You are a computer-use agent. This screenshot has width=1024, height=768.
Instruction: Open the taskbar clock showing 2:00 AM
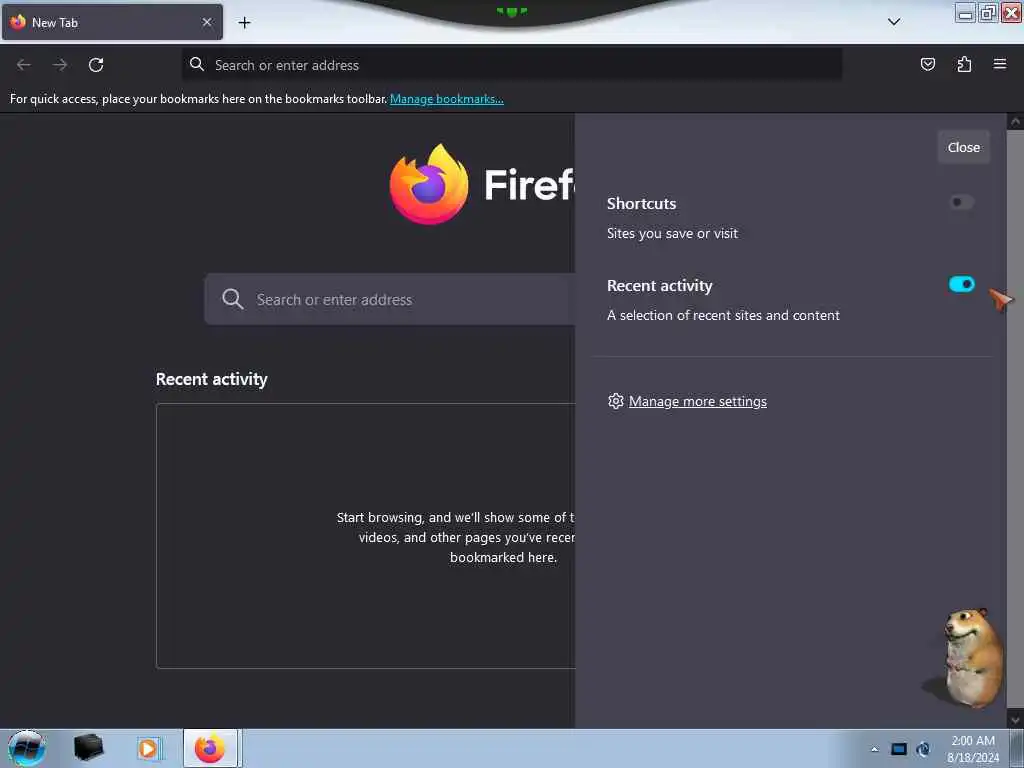click(x=972, y=749)
